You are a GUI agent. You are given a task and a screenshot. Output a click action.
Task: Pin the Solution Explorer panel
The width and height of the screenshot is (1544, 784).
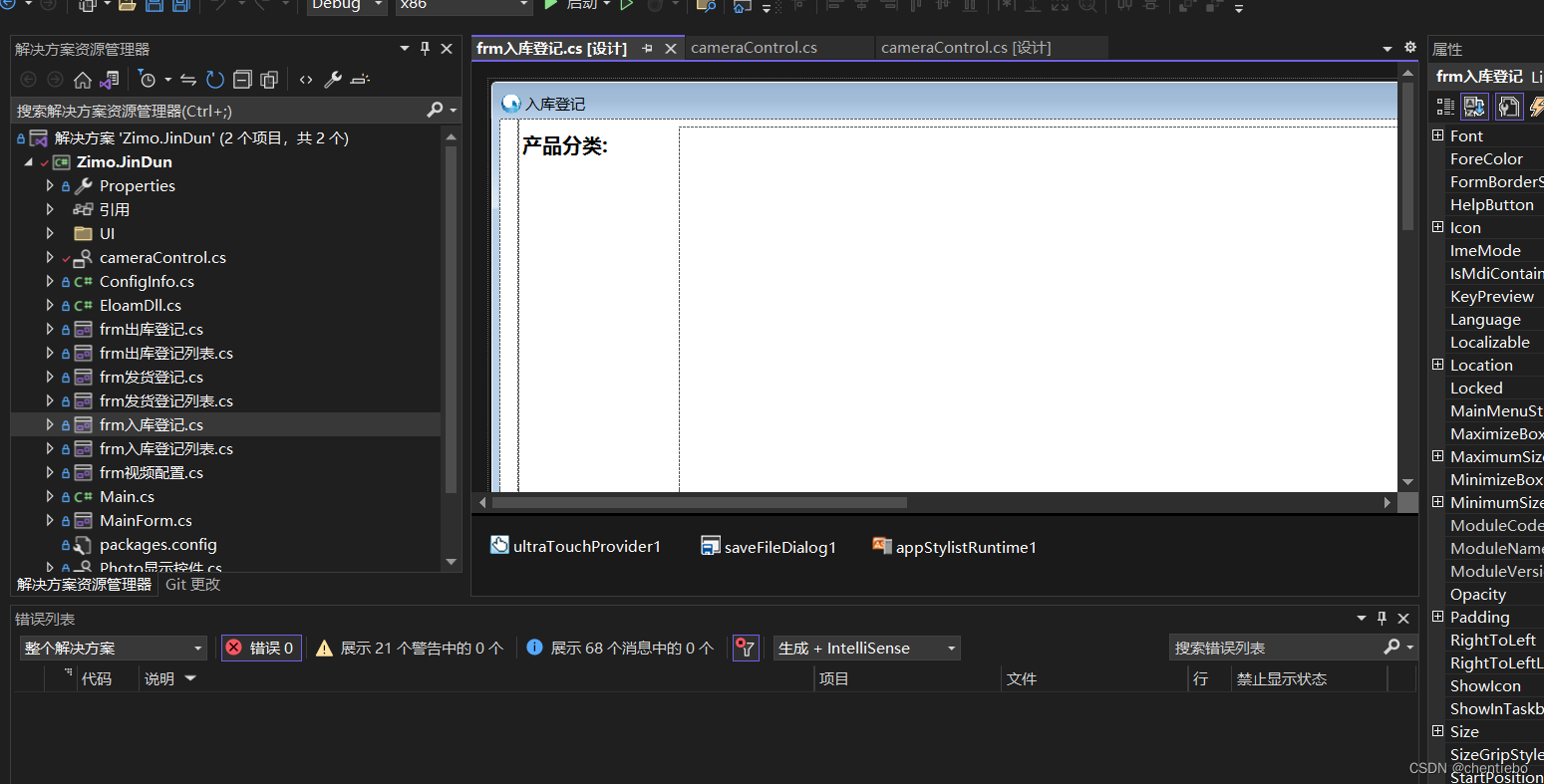426,49
